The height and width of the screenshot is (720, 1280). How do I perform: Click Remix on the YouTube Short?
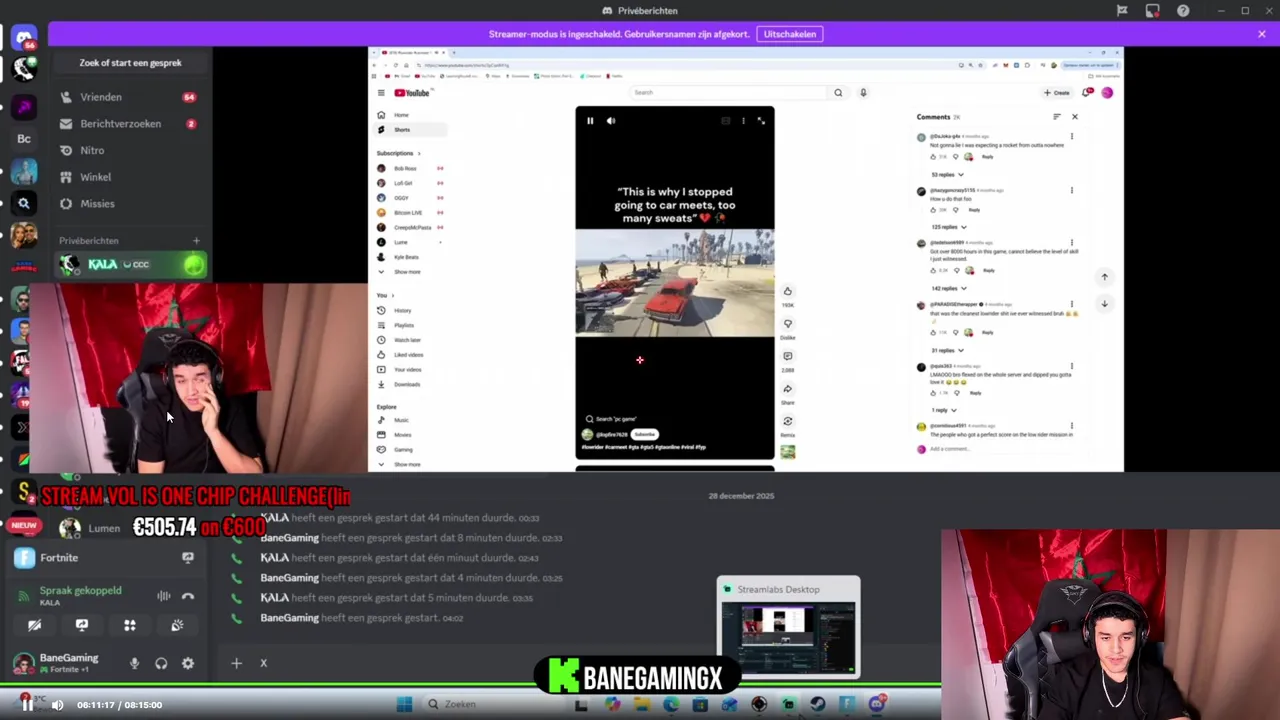pos(788,421)
